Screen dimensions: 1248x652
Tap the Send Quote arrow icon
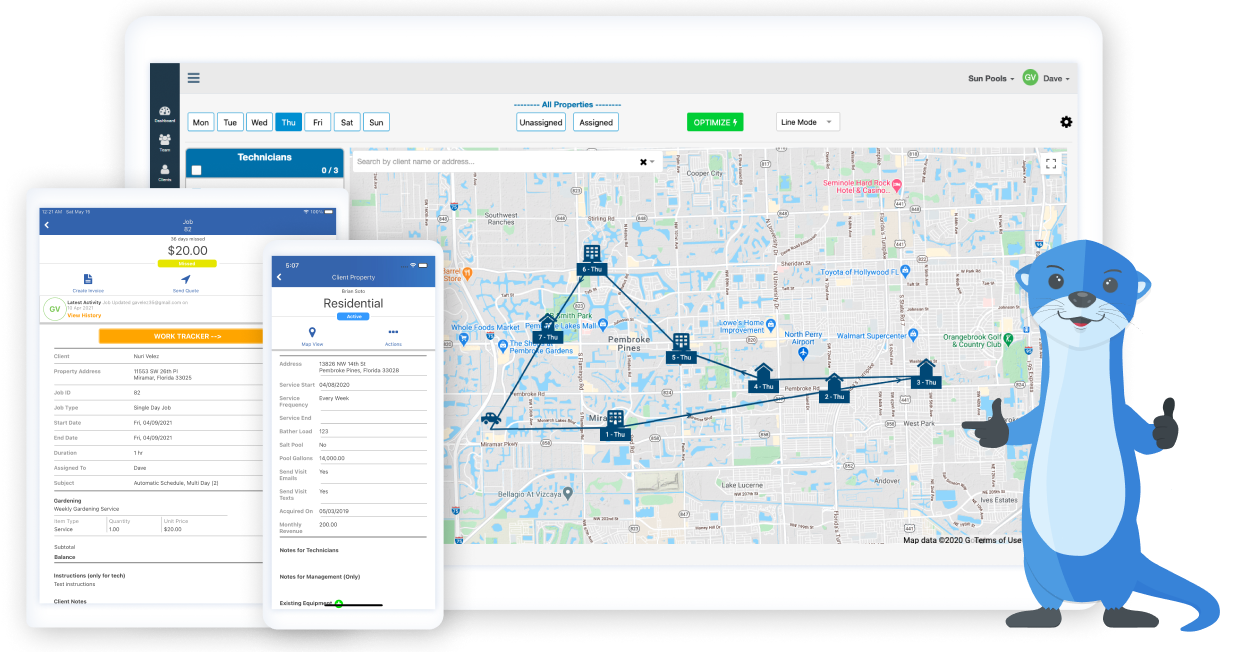[x=185, y=280]
